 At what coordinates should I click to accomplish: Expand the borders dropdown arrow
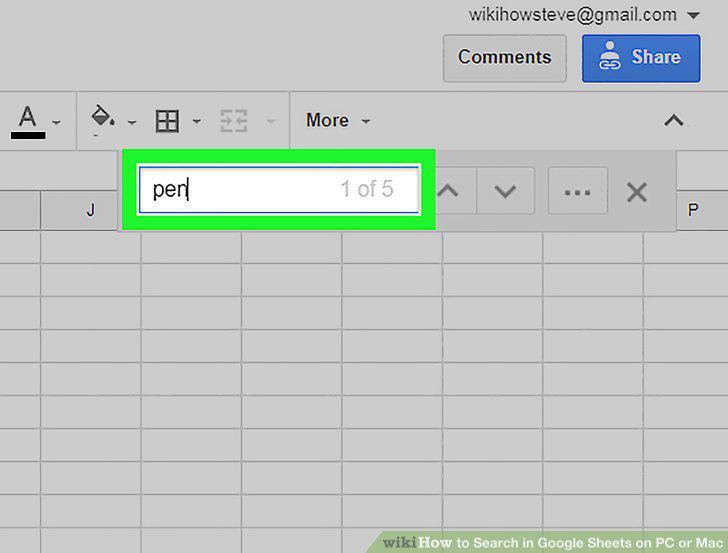point(197,122)
